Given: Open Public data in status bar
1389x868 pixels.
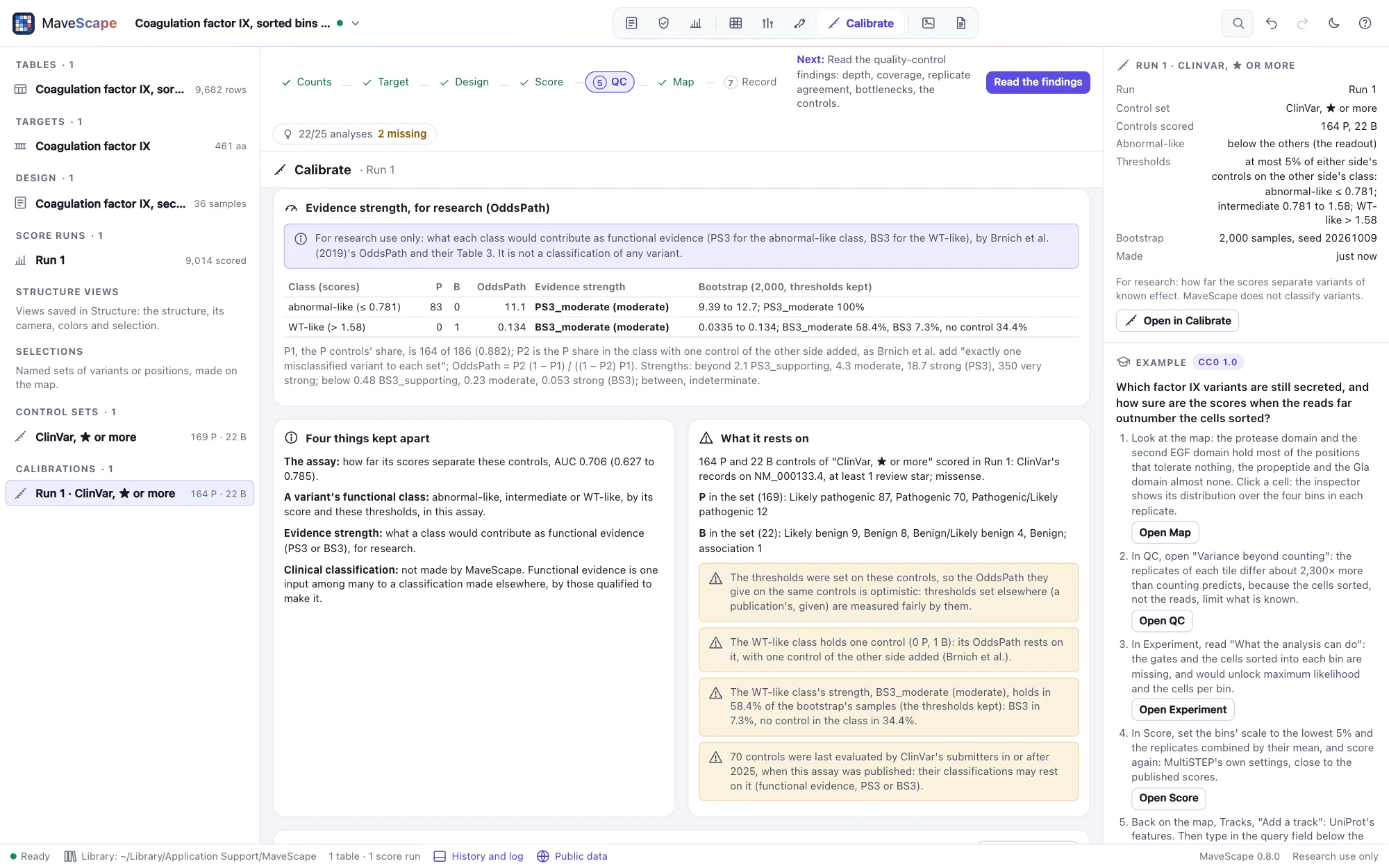Looking at the screenshot, I should 572,856.
